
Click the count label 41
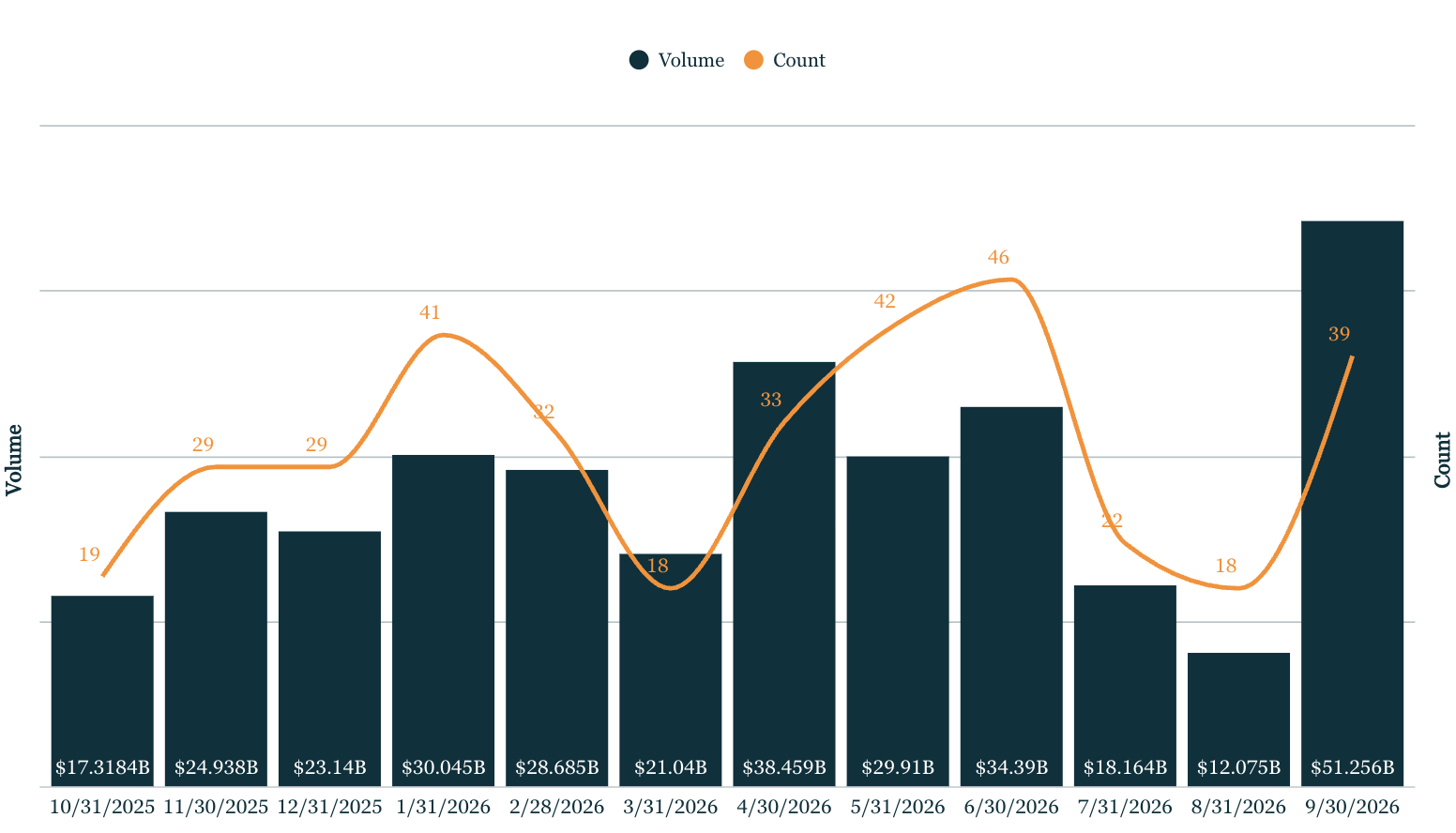pyautogui.click(x=430, y=312)
